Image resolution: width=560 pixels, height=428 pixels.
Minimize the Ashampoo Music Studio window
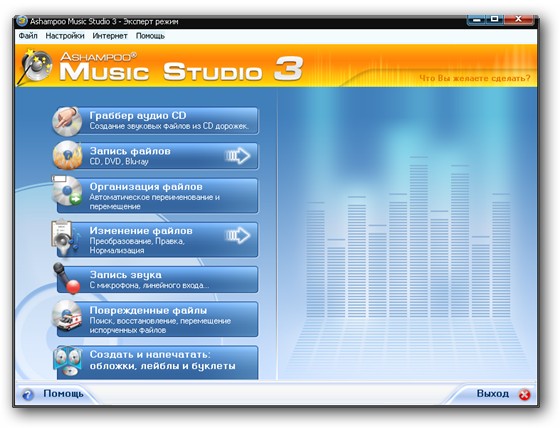click(x=476, y=20)
